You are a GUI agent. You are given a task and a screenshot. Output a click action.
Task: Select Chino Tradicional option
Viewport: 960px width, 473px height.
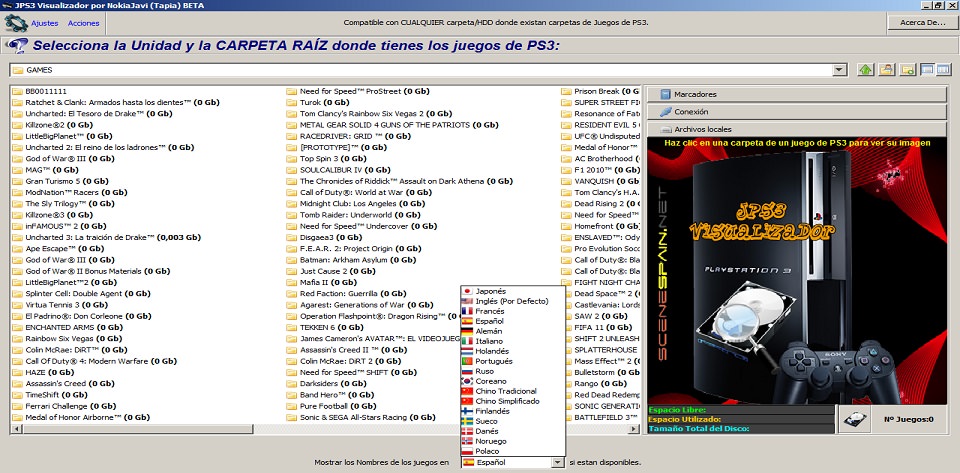click(x=512, y=391)
